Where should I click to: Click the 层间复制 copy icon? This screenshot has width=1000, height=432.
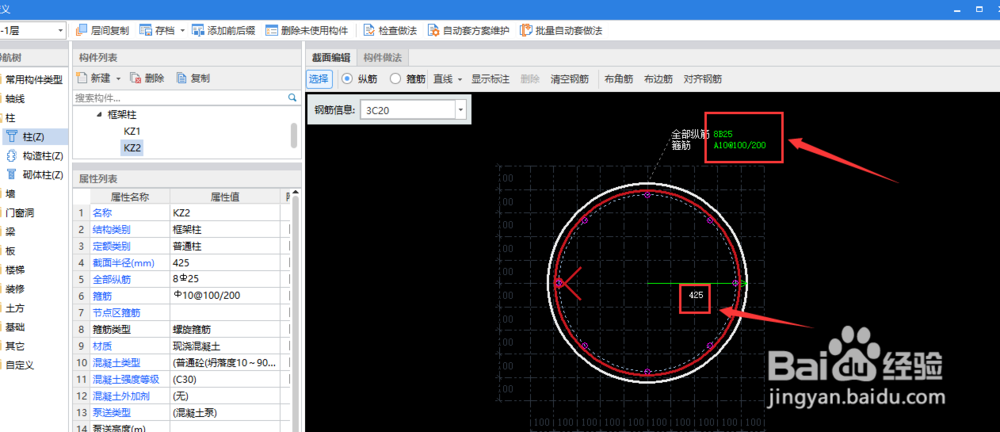[81, 30]
